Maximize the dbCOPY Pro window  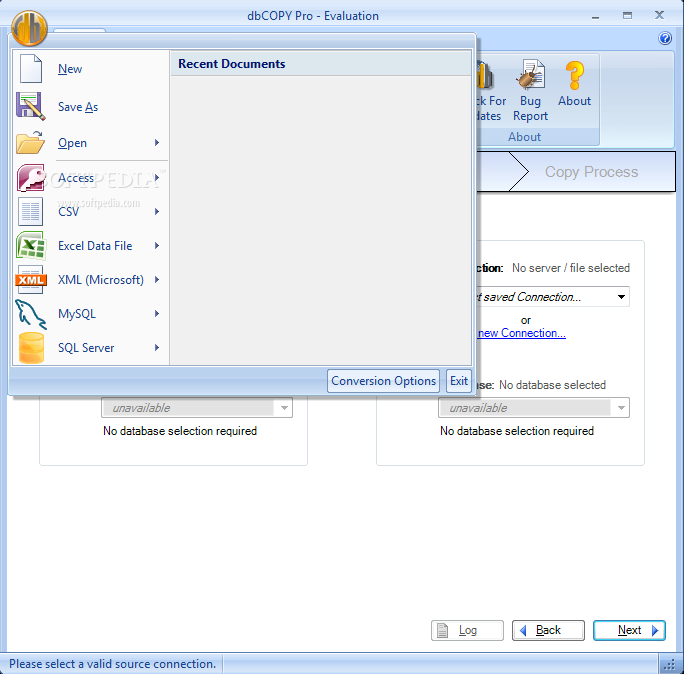[x=627, y=16]
